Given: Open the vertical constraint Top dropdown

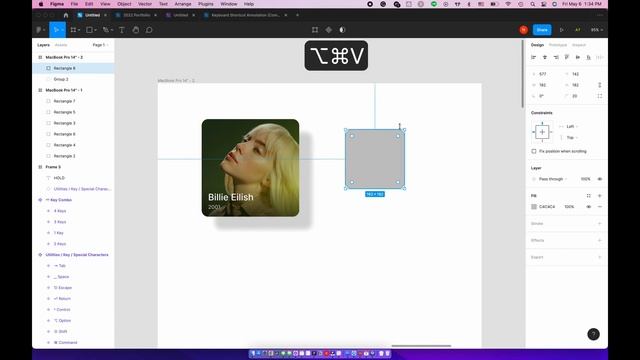Looking at the screenshot, I should tap(572, 138).
